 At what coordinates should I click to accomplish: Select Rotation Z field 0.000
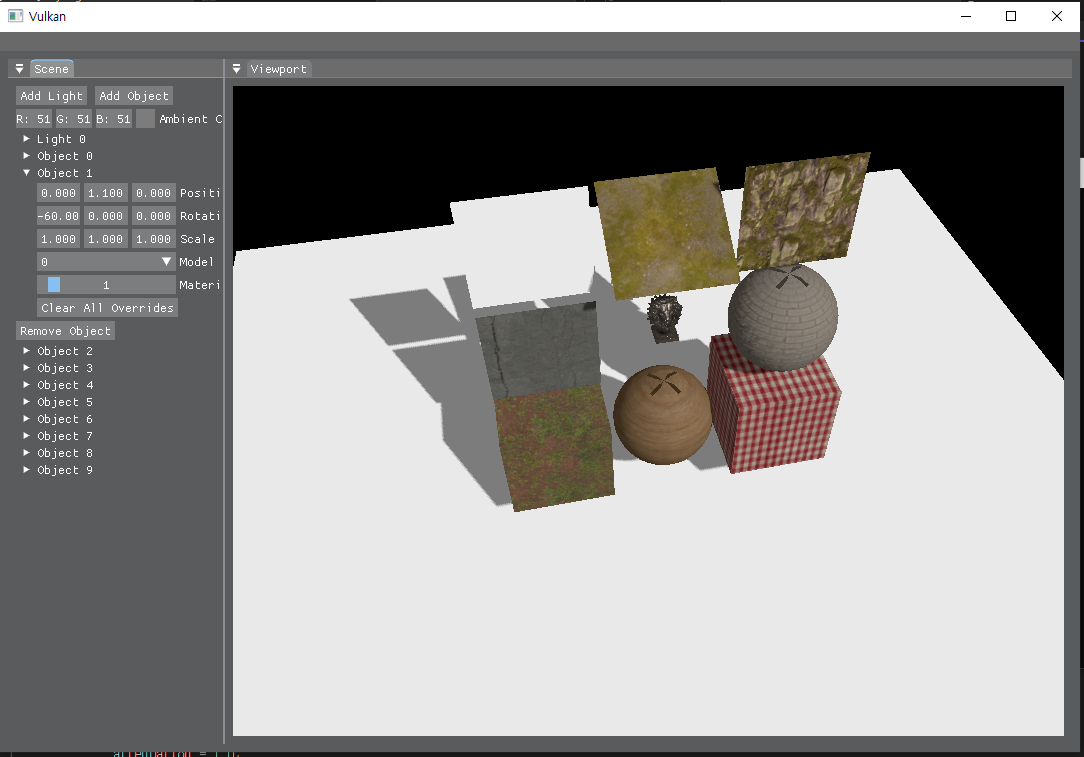coord(153,216)
